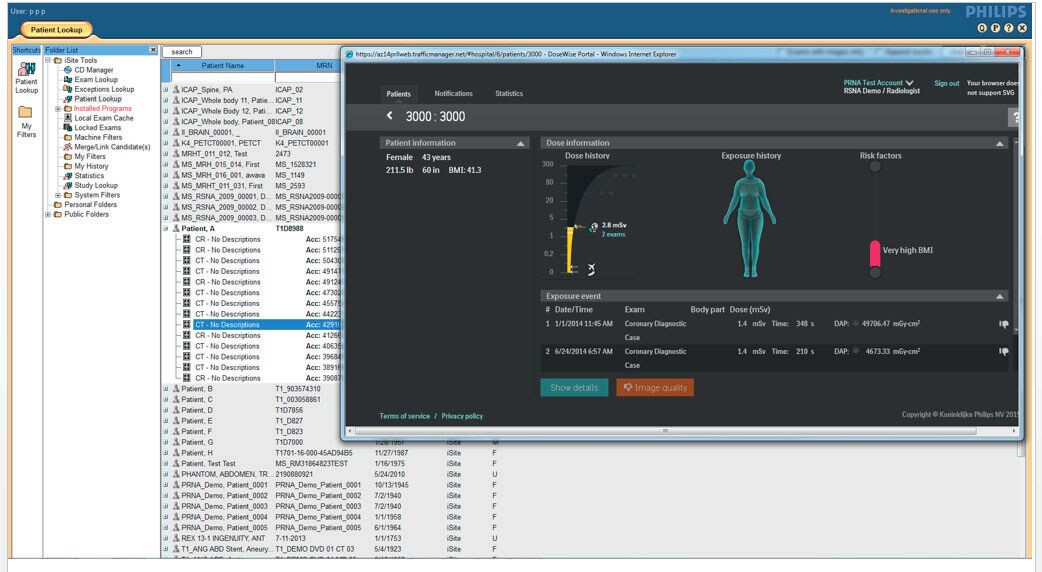Viewport: 1042px width, 572px height.
Task: Collapse the Dose information panel
Action: point(999,143)
